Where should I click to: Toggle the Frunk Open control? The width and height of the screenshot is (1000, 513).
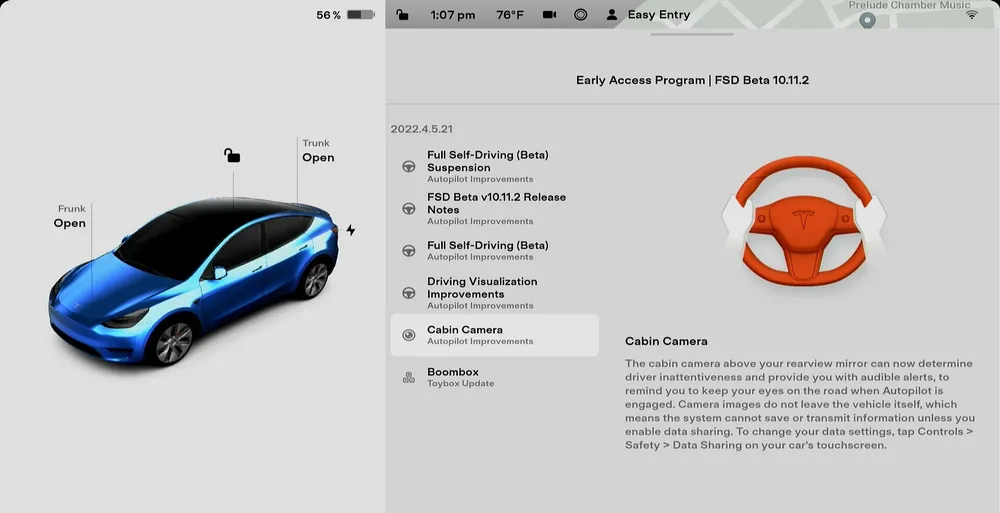click(70, 216)
